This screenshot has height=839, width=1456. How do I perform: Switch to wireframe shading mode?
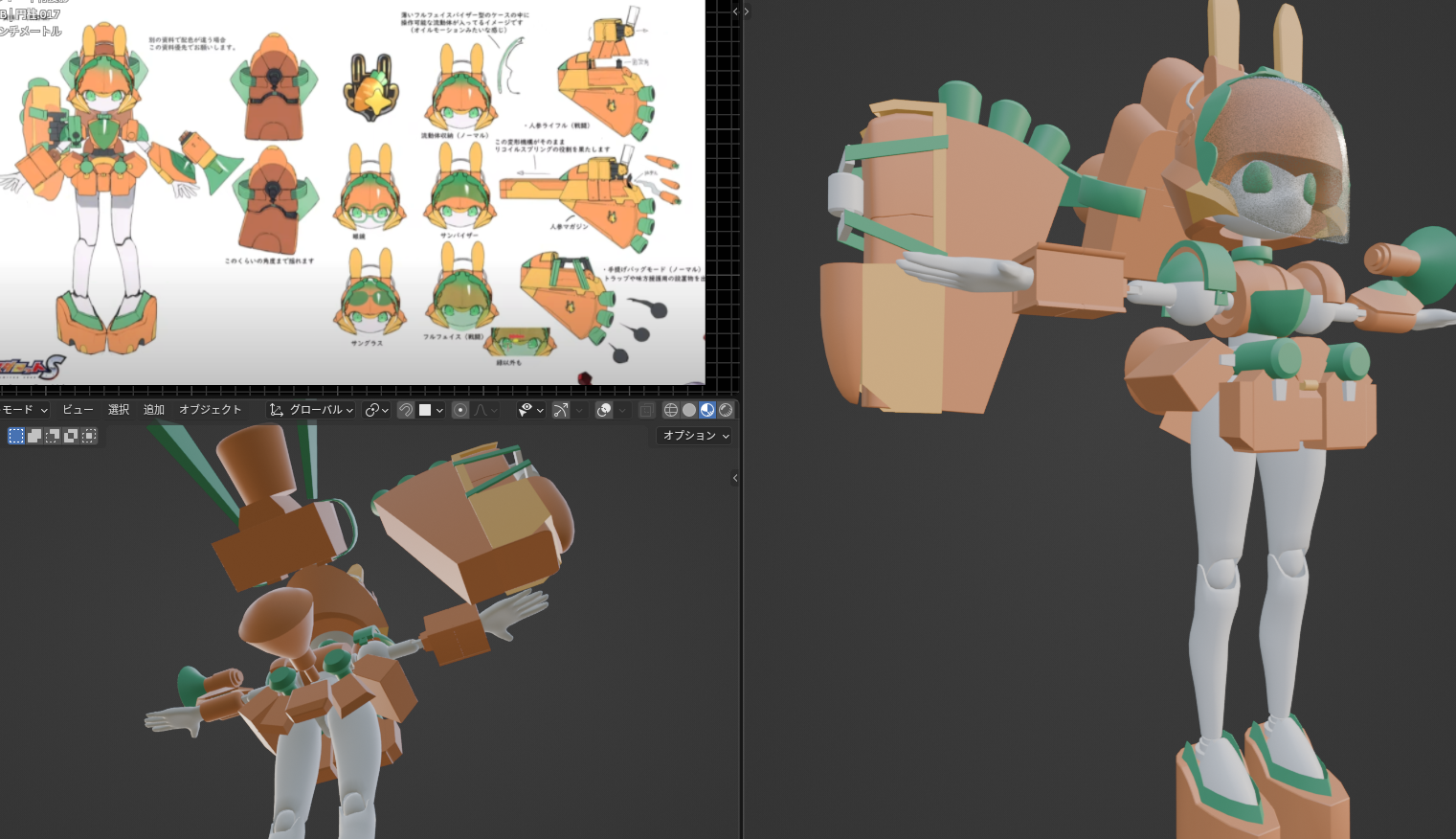pos(671,410)
